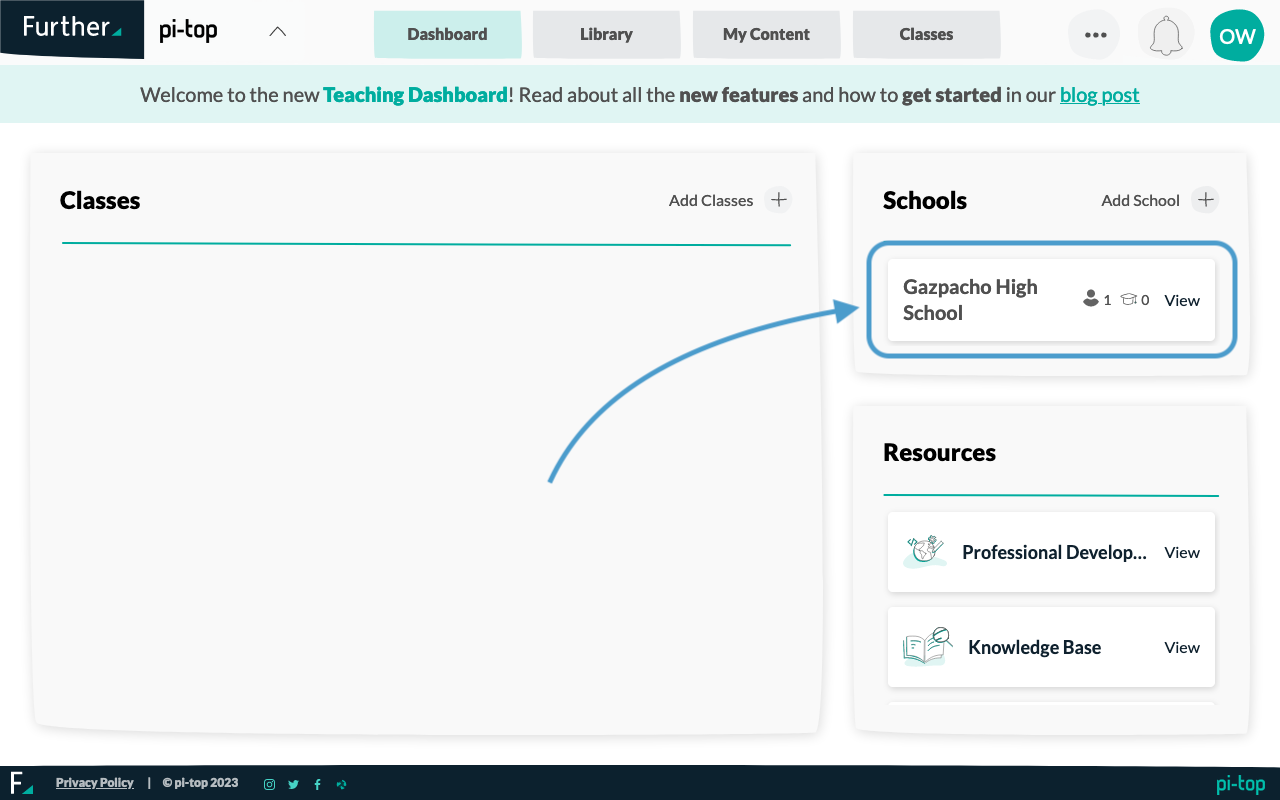
Task: Click the Knowledge Base resource title
Action: [x=1034, y=647]
